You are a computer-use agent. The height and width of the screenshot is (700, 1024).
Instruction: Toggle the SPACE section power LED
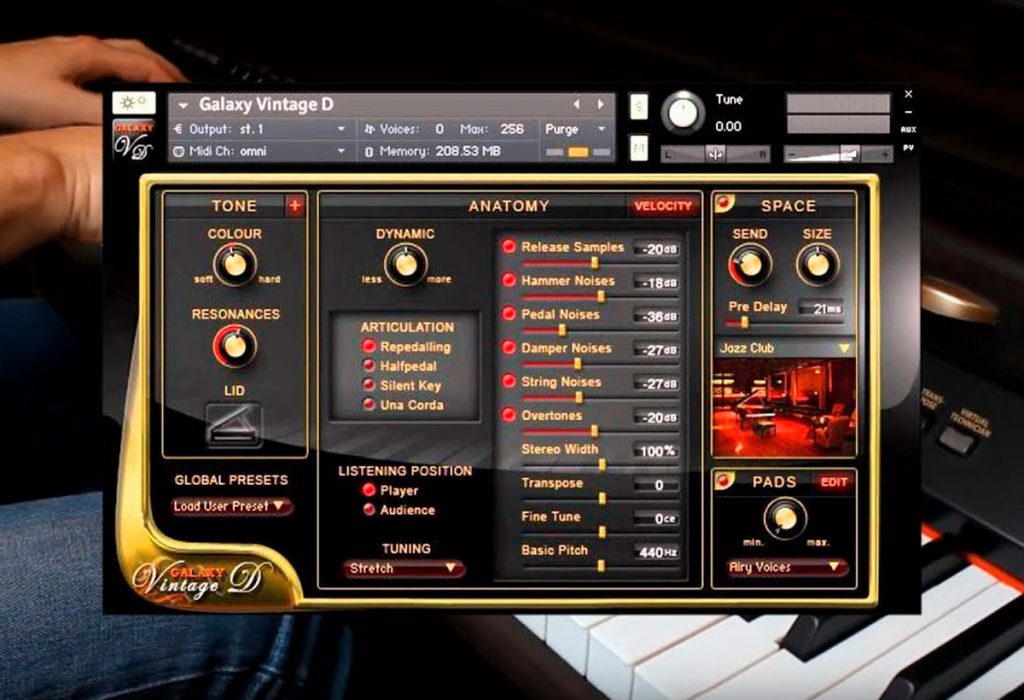point(724,204)
